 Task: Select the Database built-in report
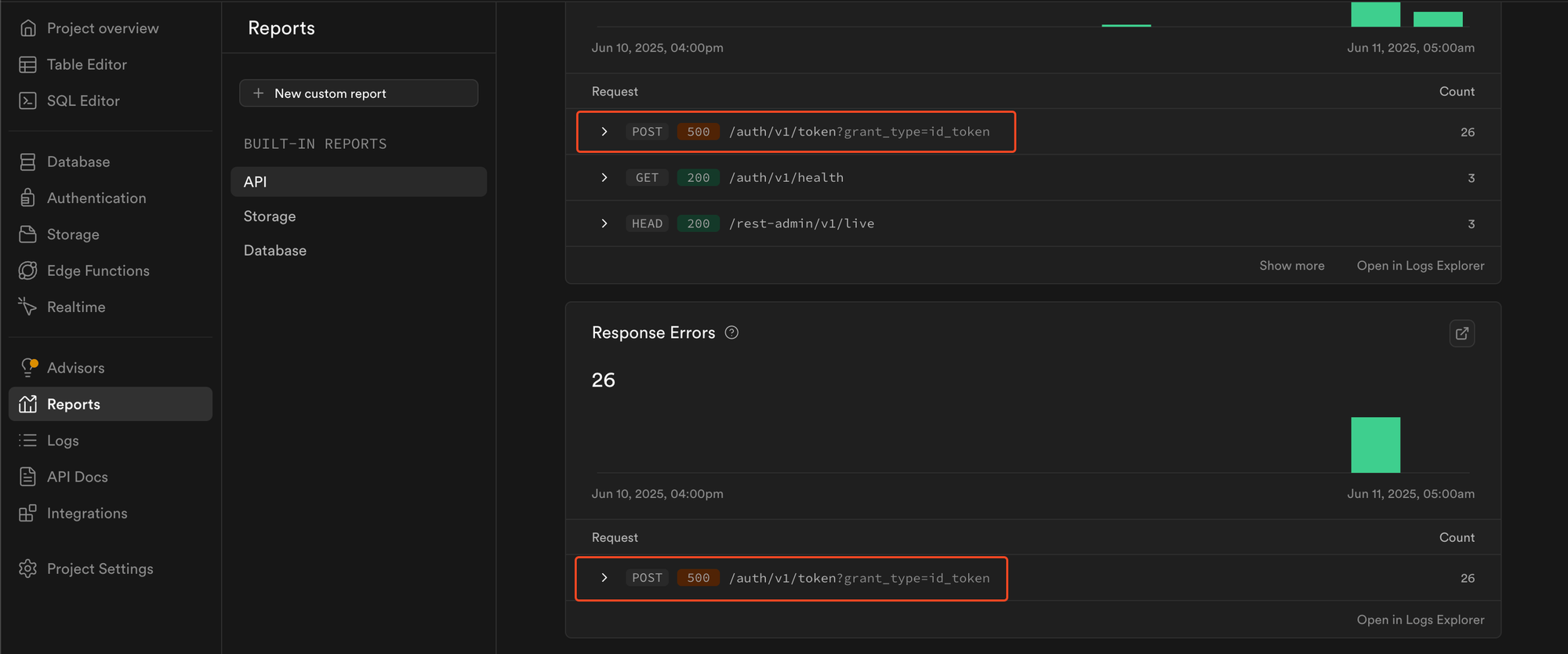pos(275,251)
